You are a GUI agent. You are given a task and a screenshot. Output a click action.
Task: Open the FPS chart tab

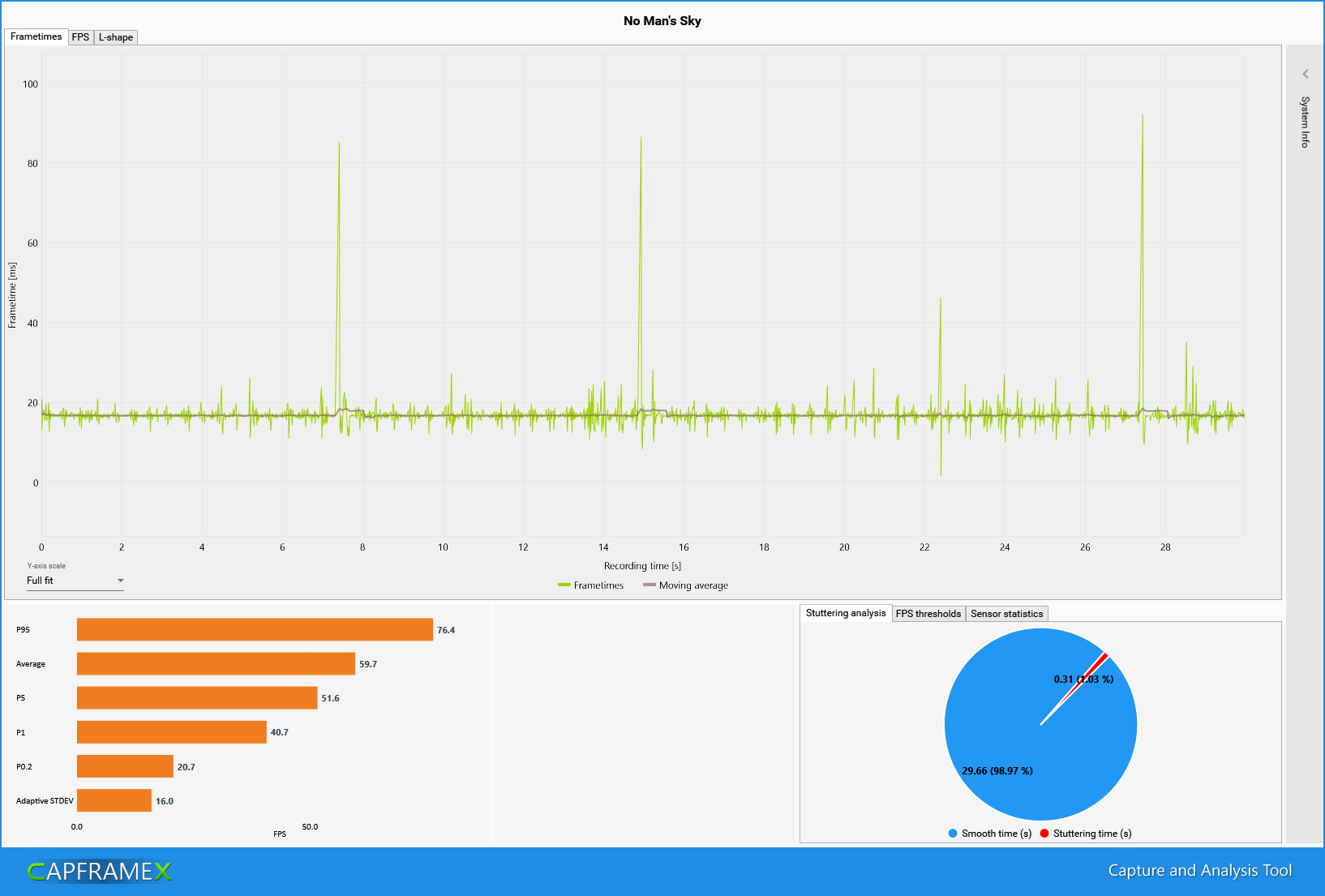click(80, 37)
